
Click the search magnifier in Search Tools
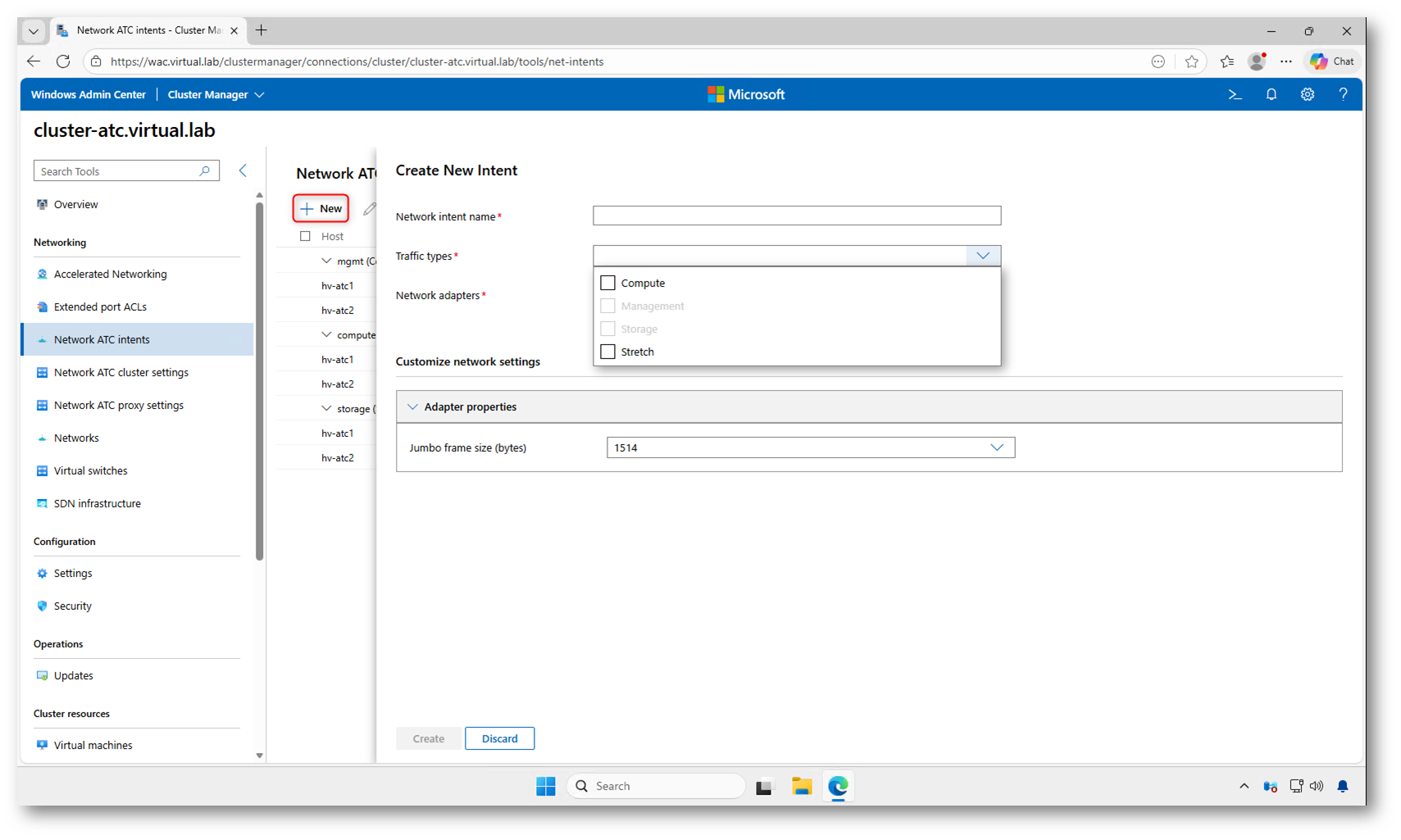205,171
